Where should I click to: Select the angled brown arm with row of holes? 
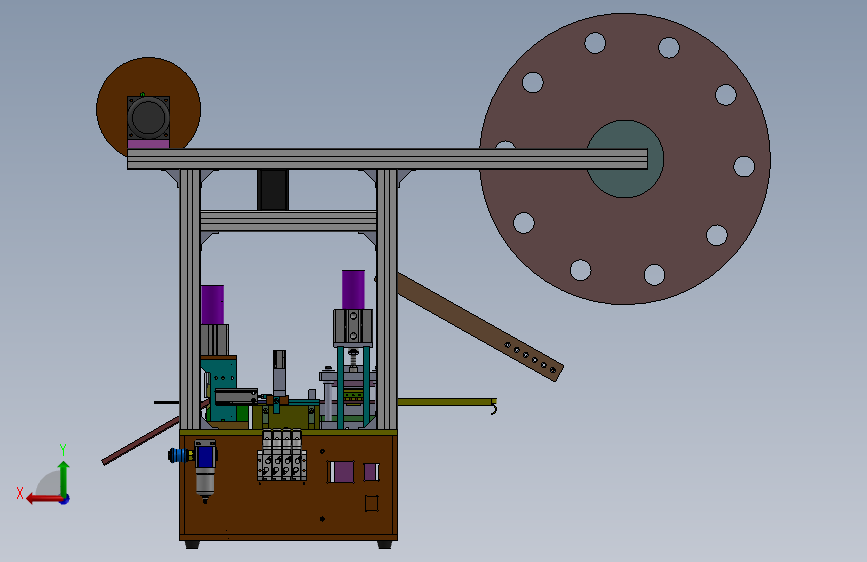[480, 327]
